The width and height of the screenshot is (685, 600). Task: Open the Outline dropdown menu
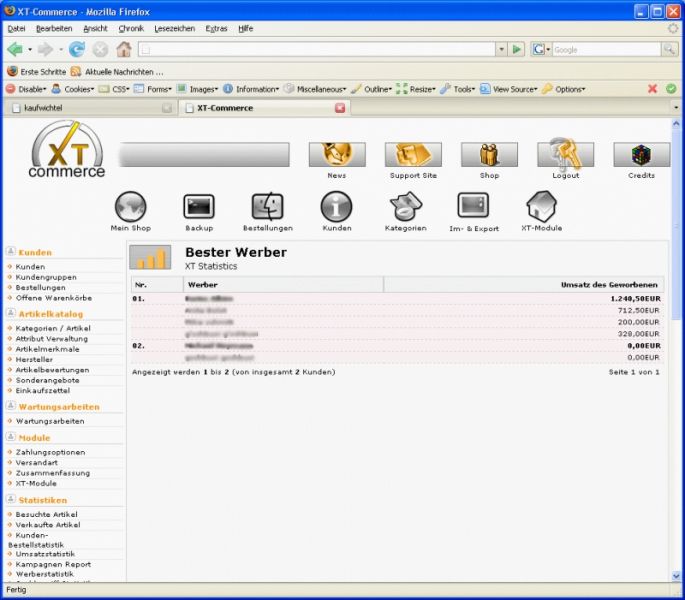point(371,89)
